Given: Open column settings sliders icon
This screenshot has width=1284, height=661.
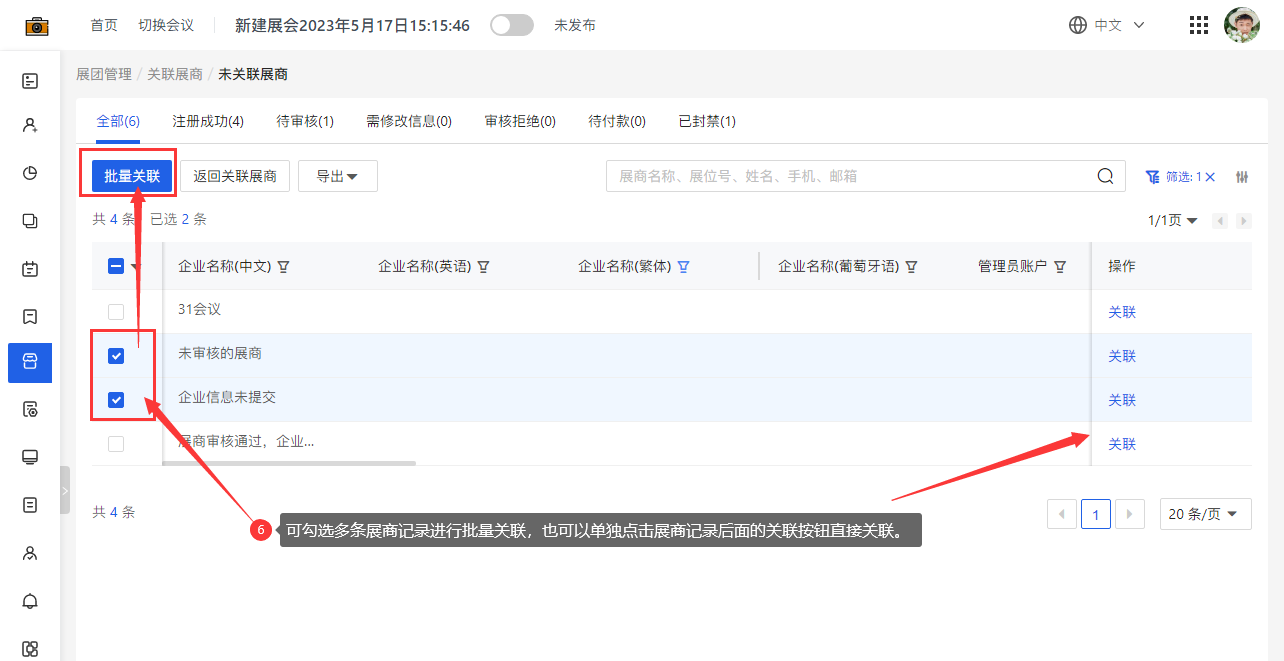Looking at the screenshot, I should coord(1242,177).
